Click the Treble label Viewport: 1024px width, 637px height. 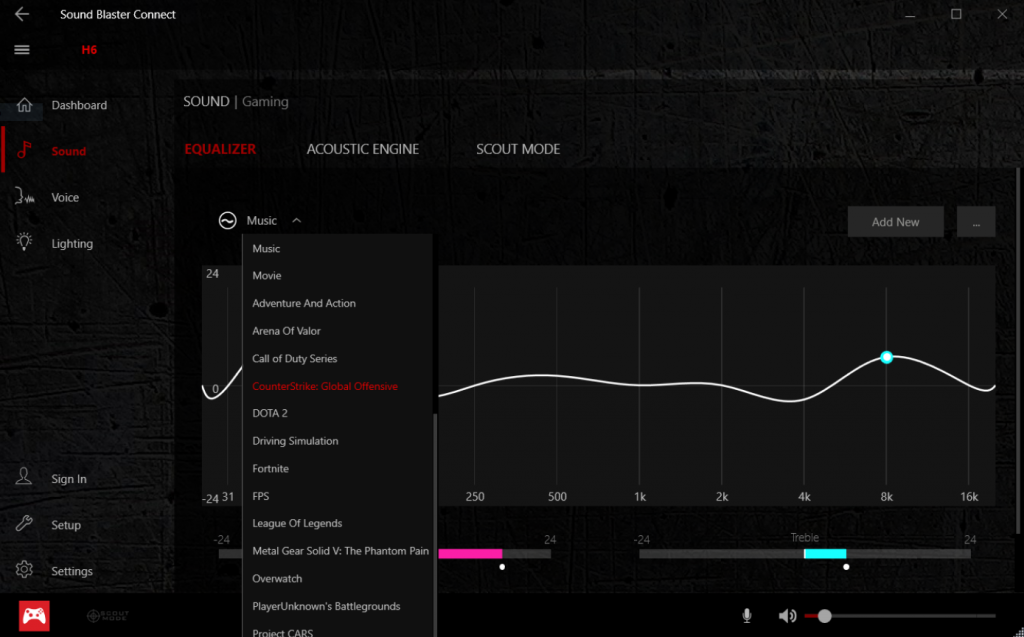pos(805,538)
